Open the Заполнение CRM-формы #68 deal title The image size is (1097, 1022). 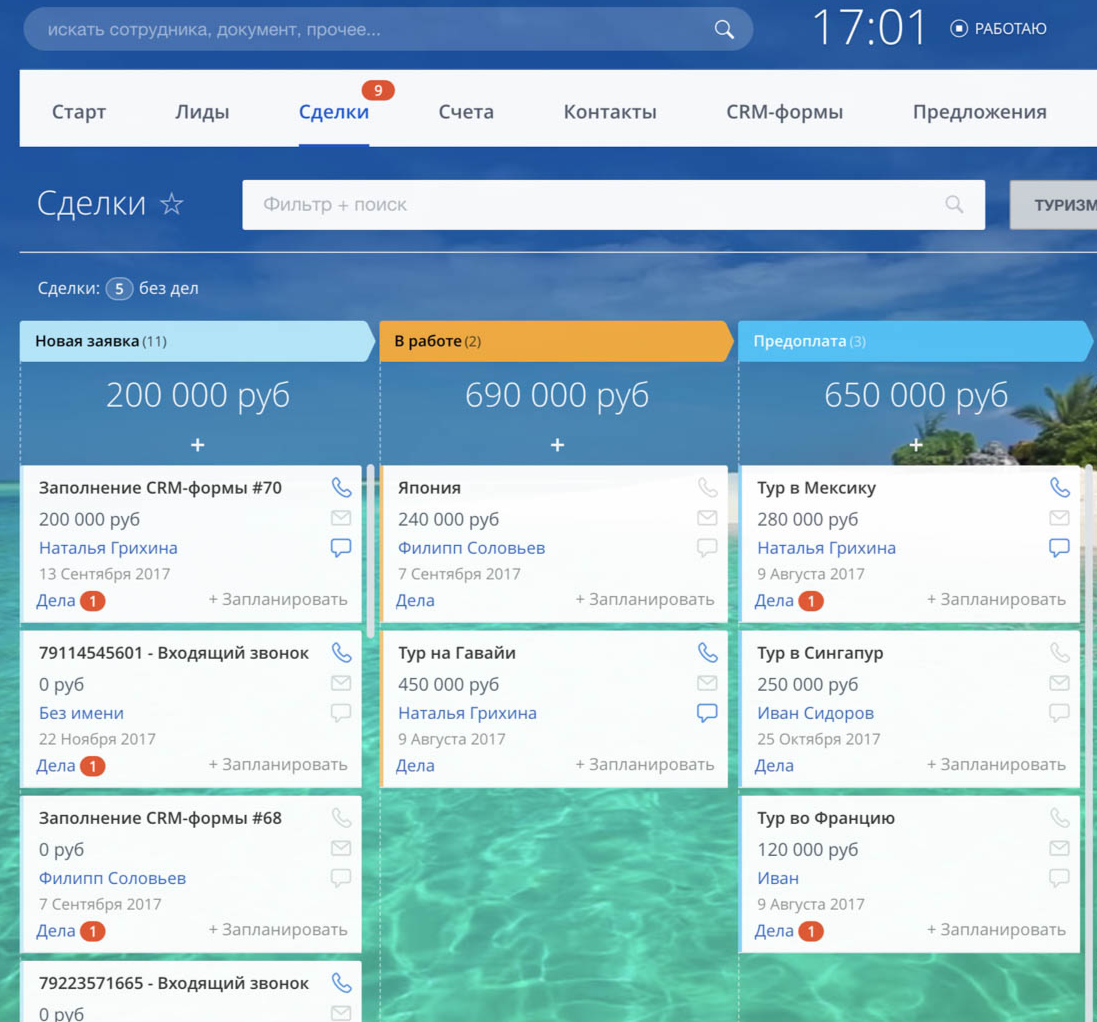(160, 818)
